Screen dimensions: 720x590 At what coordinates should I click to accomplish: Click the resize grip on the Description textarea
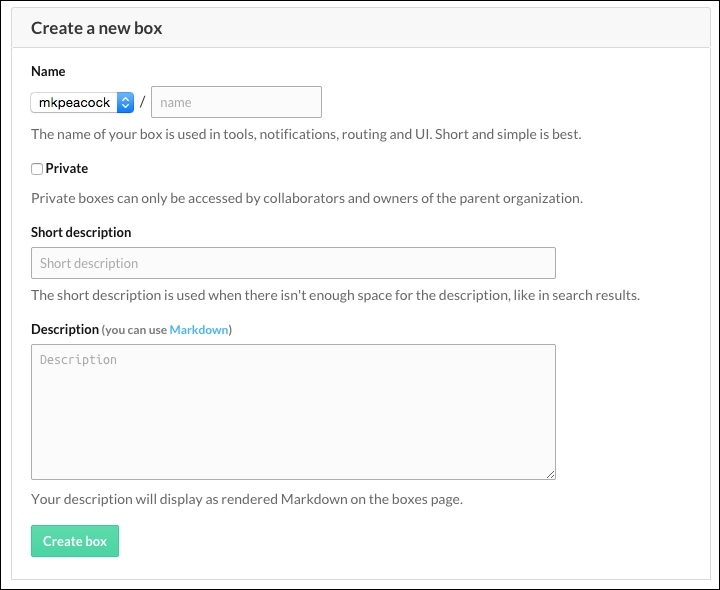click(x=550, y=474)
